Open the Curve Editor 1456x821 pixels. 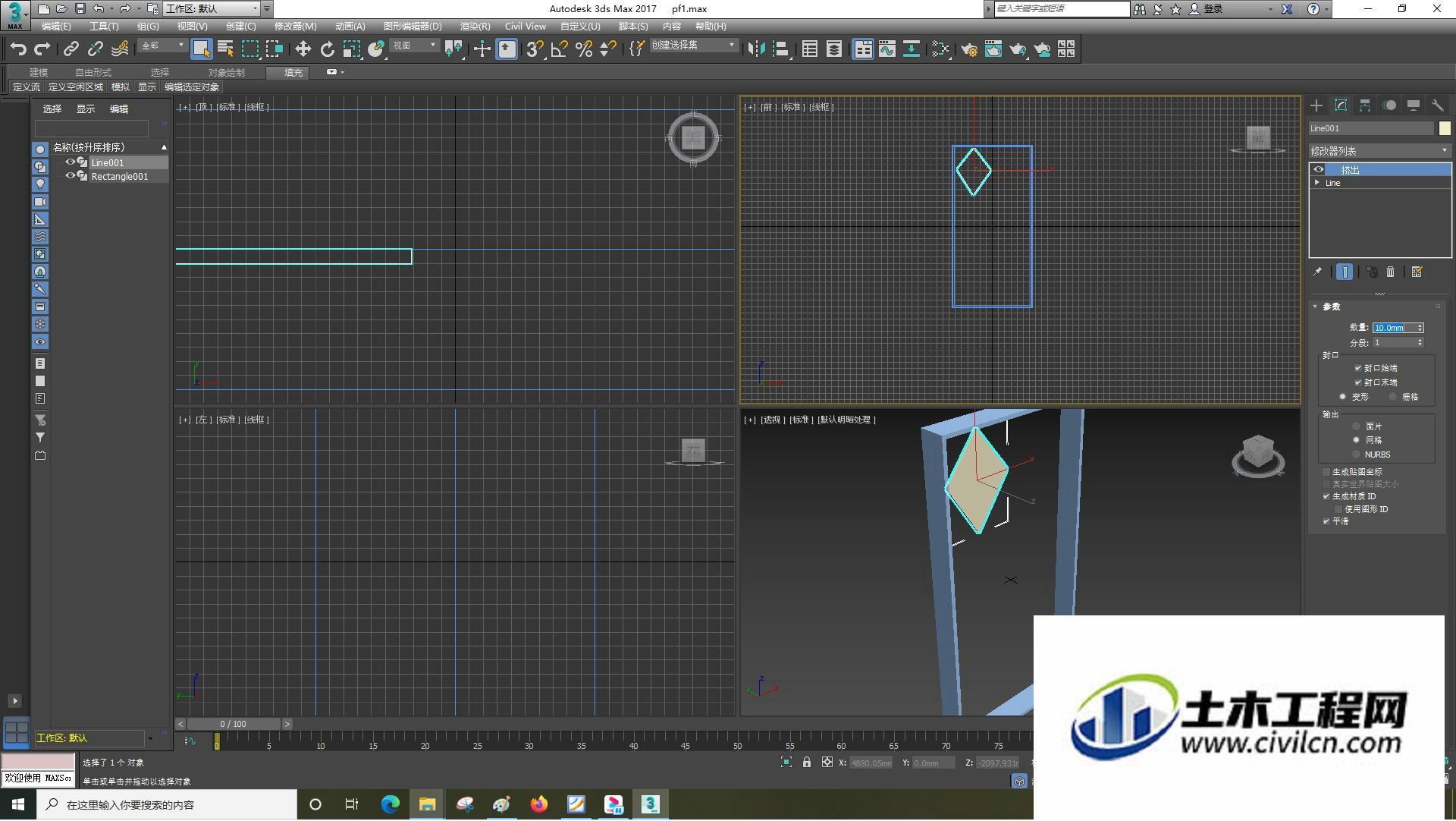pyautogui.click(x=886, y=49)
